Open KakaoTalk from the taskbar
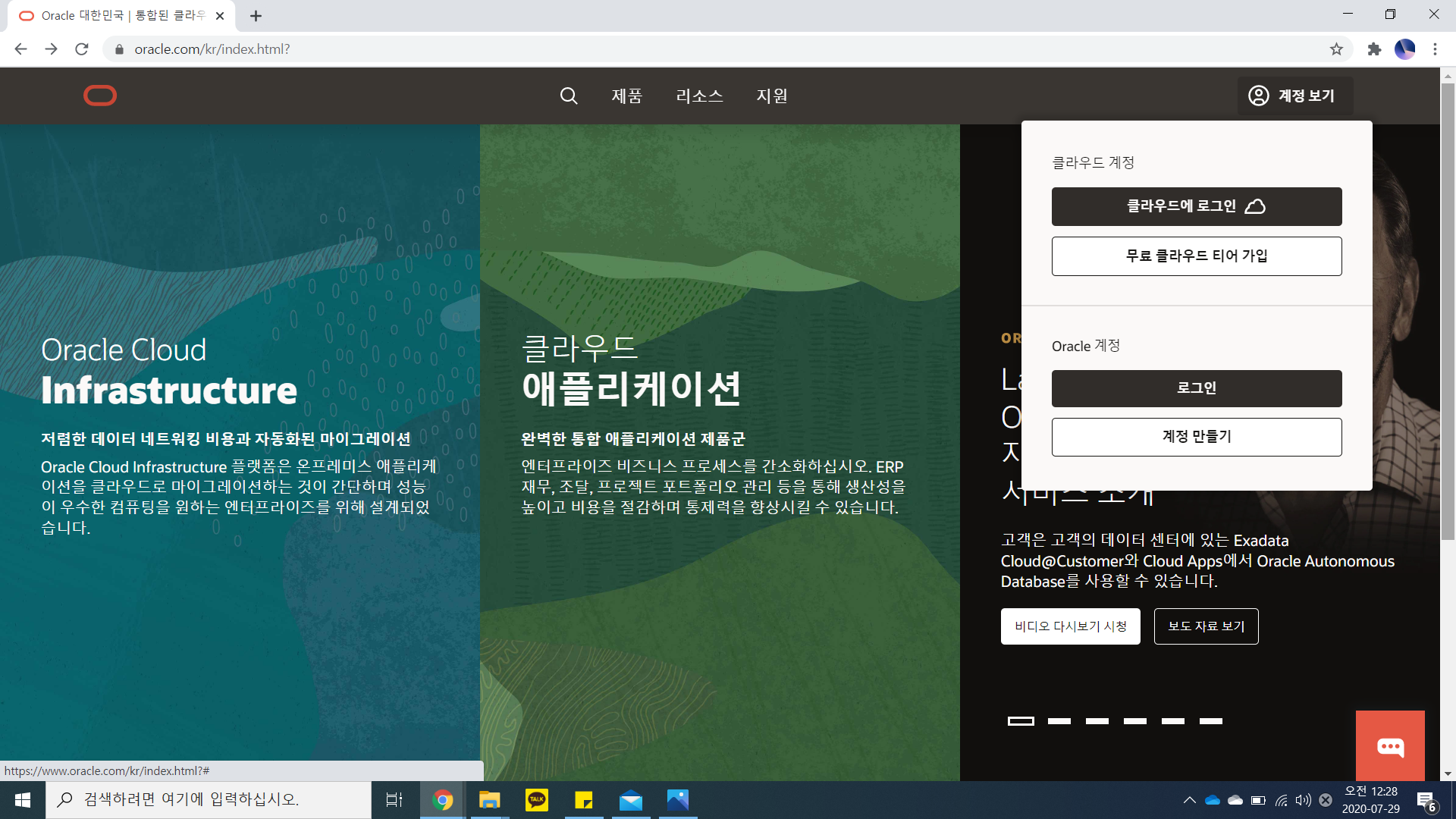The width and height of the screenshot is (1456, 819). point(537,800)
